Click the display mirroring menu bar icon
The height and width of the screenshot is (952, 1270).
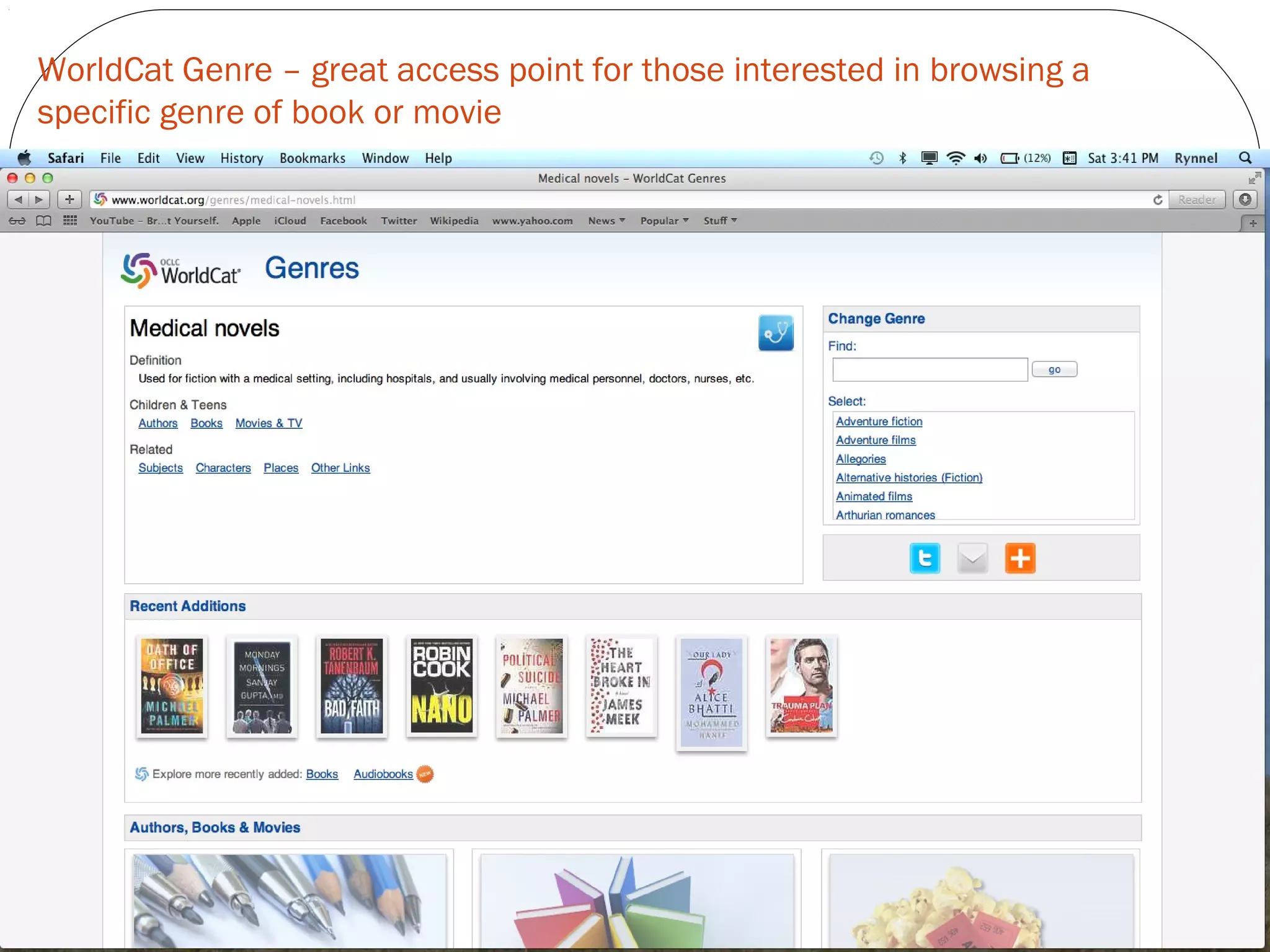click(x=929, y=158)
